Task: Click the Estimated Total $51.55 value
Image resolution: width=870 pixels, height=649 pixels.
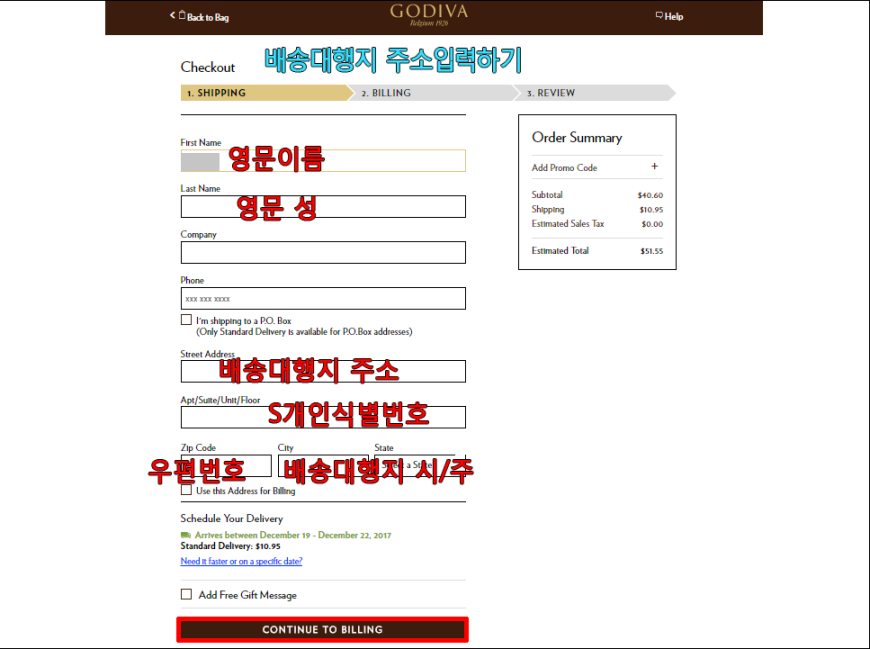Action: point(651,251)
